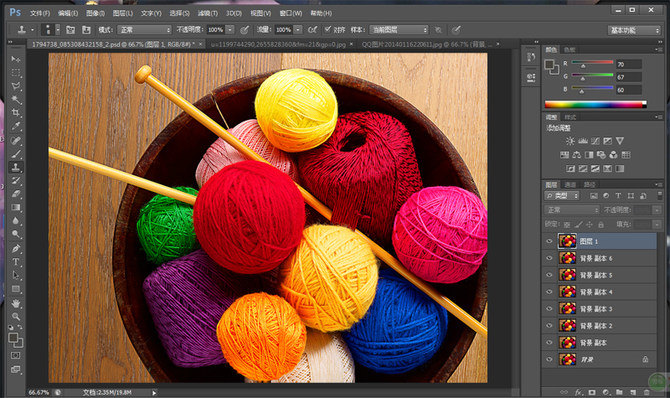
Task: Open the layer blend mode 正常 dropdown
Action: click(x=572, y=210)
